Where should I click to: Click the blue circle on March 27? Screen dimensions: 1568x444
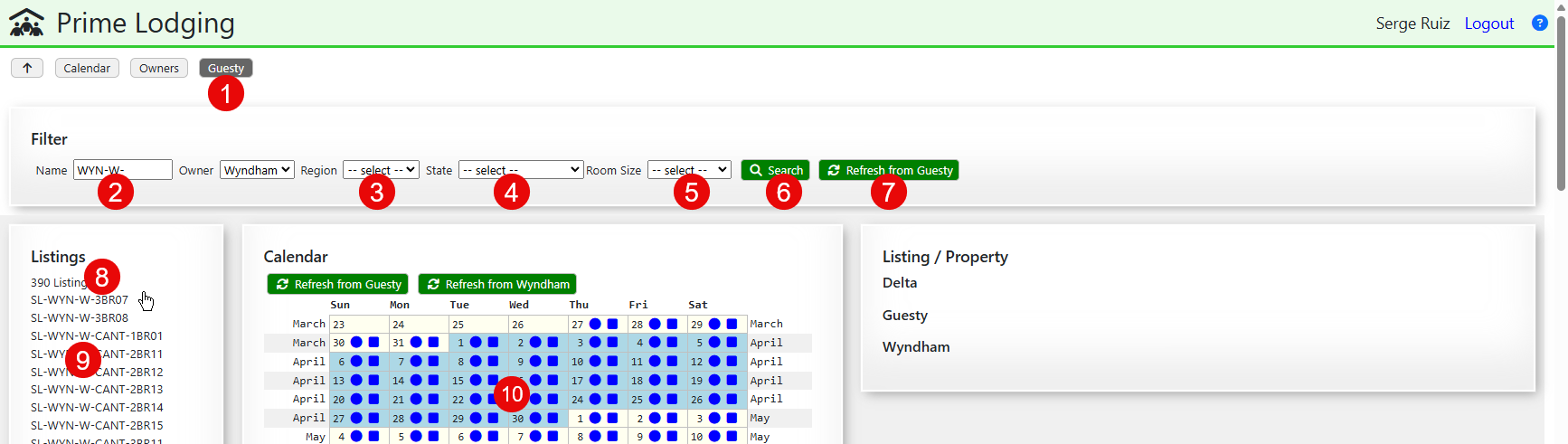[595, 324]
